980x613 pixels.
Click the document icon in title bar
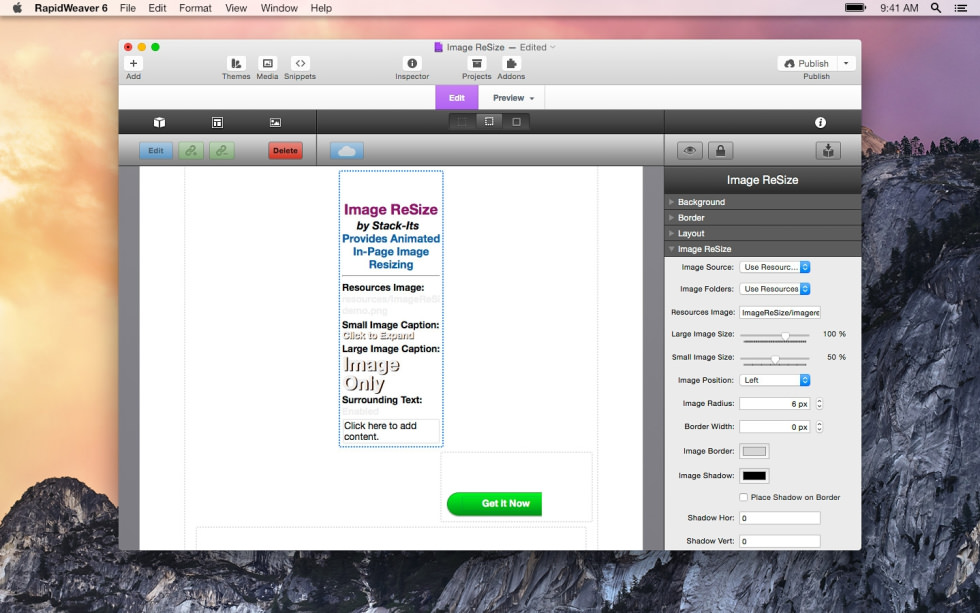439,47
